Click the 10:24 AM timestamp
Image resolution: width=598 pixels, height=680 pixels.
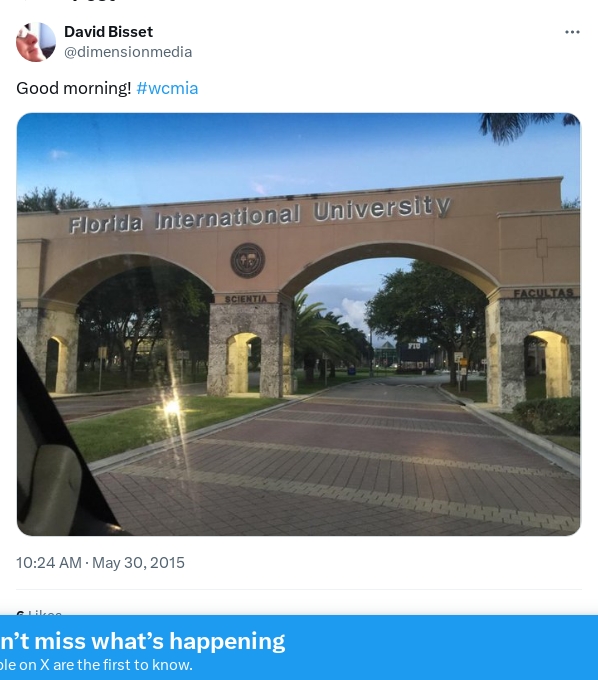tap(49, 562)
